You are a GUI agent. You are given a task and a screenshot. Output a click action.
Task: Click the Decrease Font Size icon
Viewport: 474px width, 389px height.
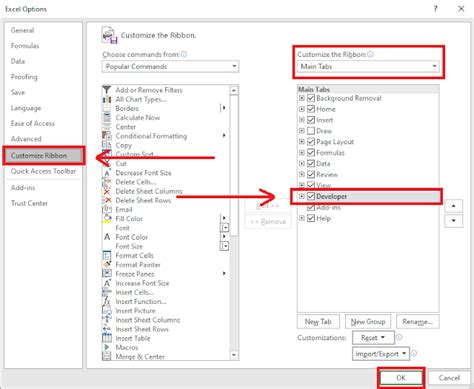tap(106, 173)
